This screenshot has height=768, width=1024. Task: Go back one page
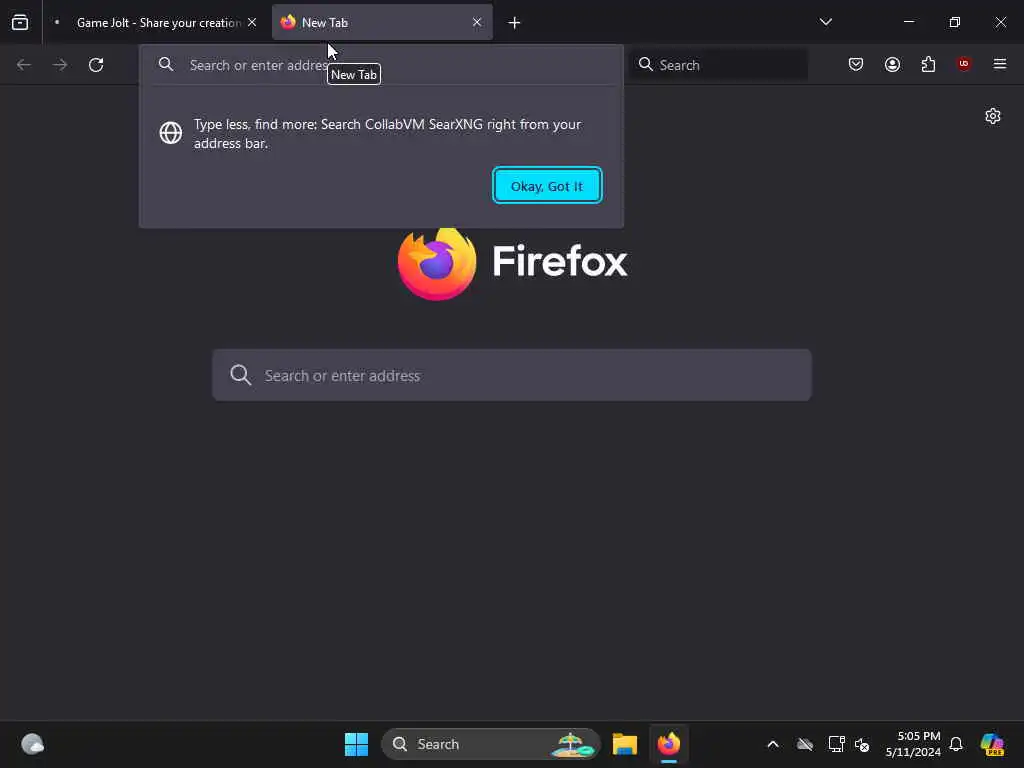point(24,65)
